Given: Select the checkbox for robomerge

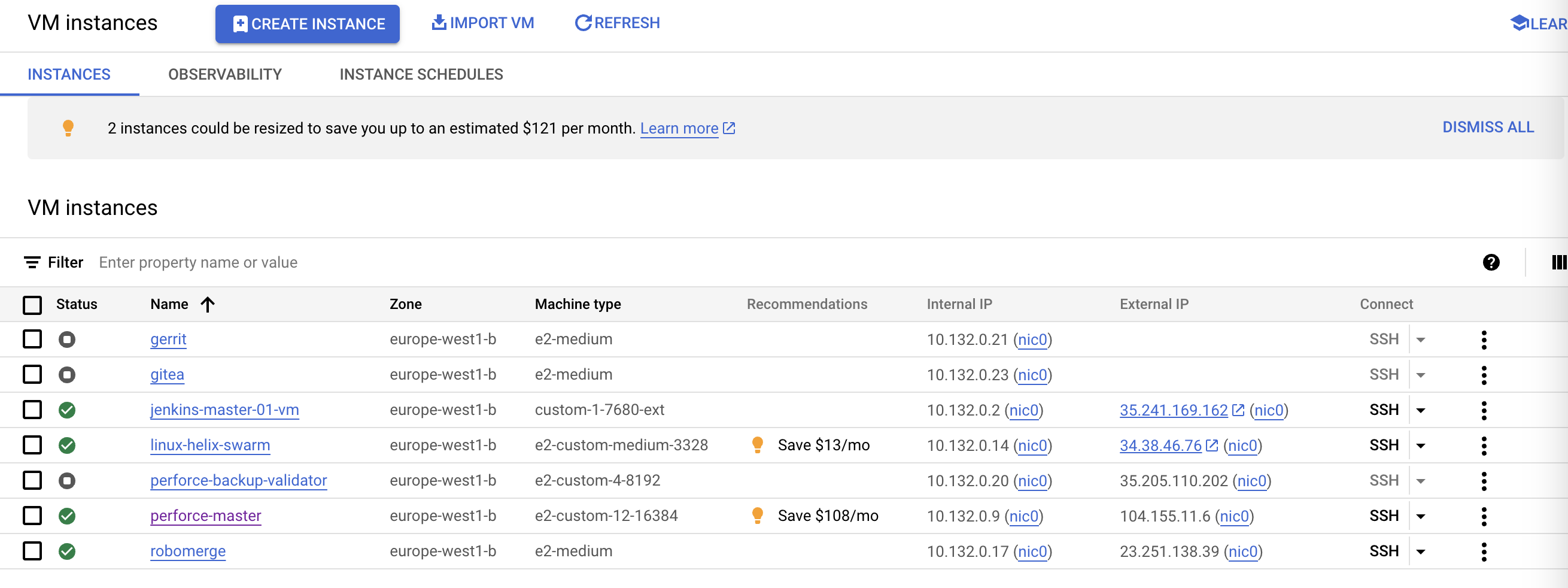Looking at the screenshot, I should click(x=32, y=551).
